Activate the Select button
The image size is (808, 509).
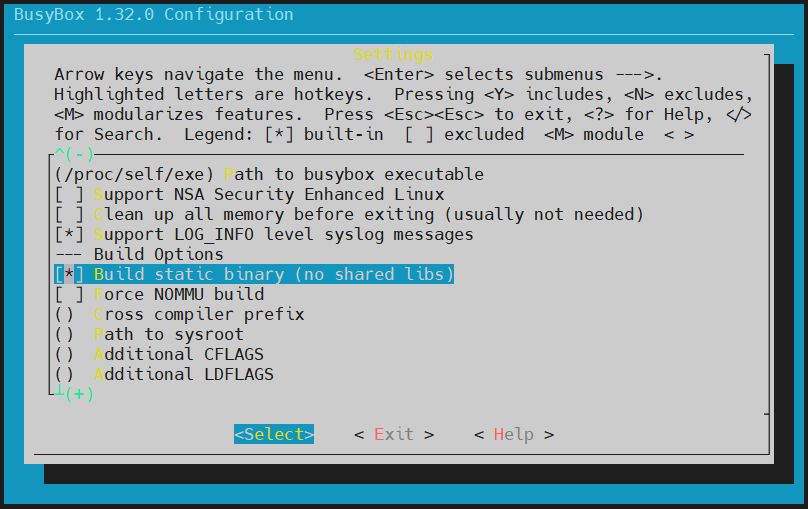coord(274,434)
